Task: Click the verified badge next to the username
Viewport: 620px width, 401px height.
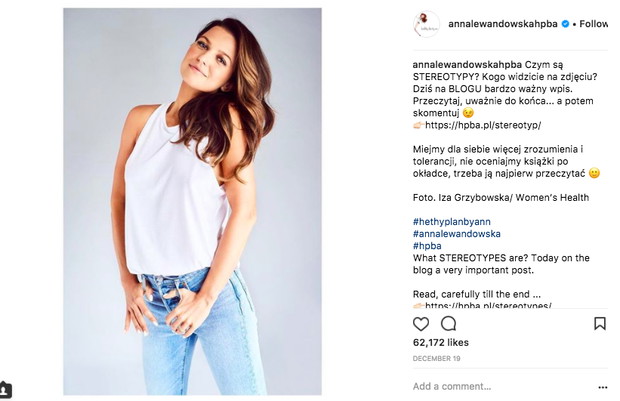Action: click(565, 24)
